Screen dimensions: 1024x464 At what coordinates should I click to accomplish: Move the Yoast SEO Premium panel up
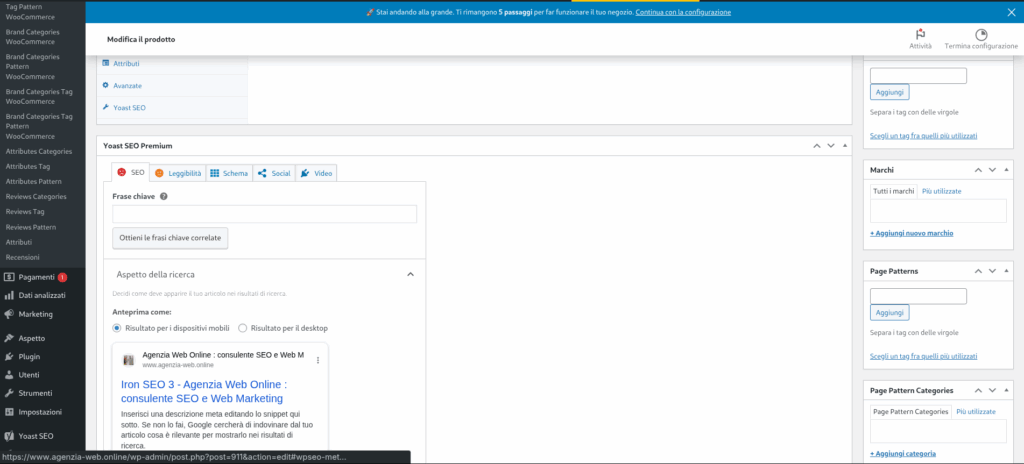[816, 146]
